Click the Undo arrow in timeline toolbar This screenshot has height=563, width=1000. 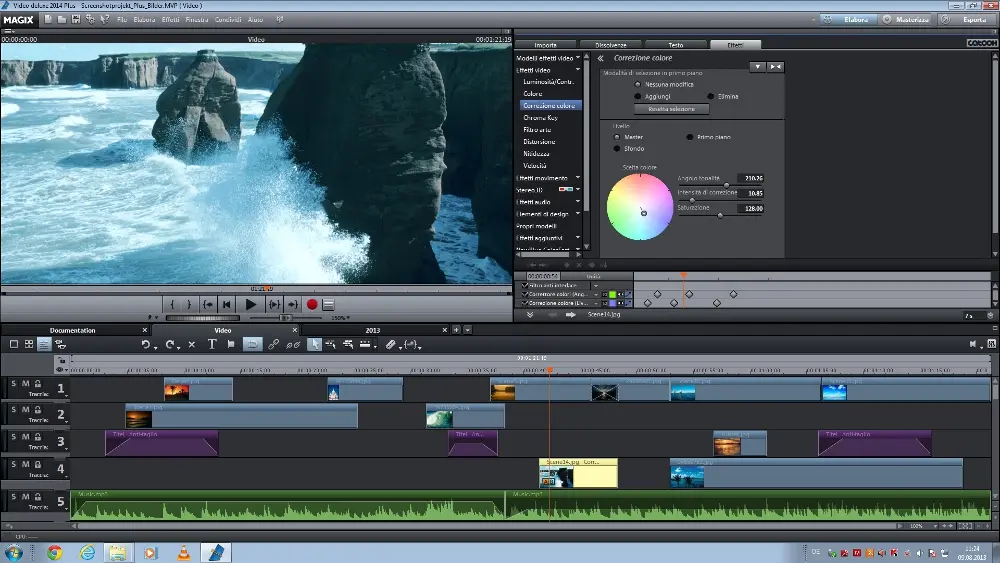146,344
